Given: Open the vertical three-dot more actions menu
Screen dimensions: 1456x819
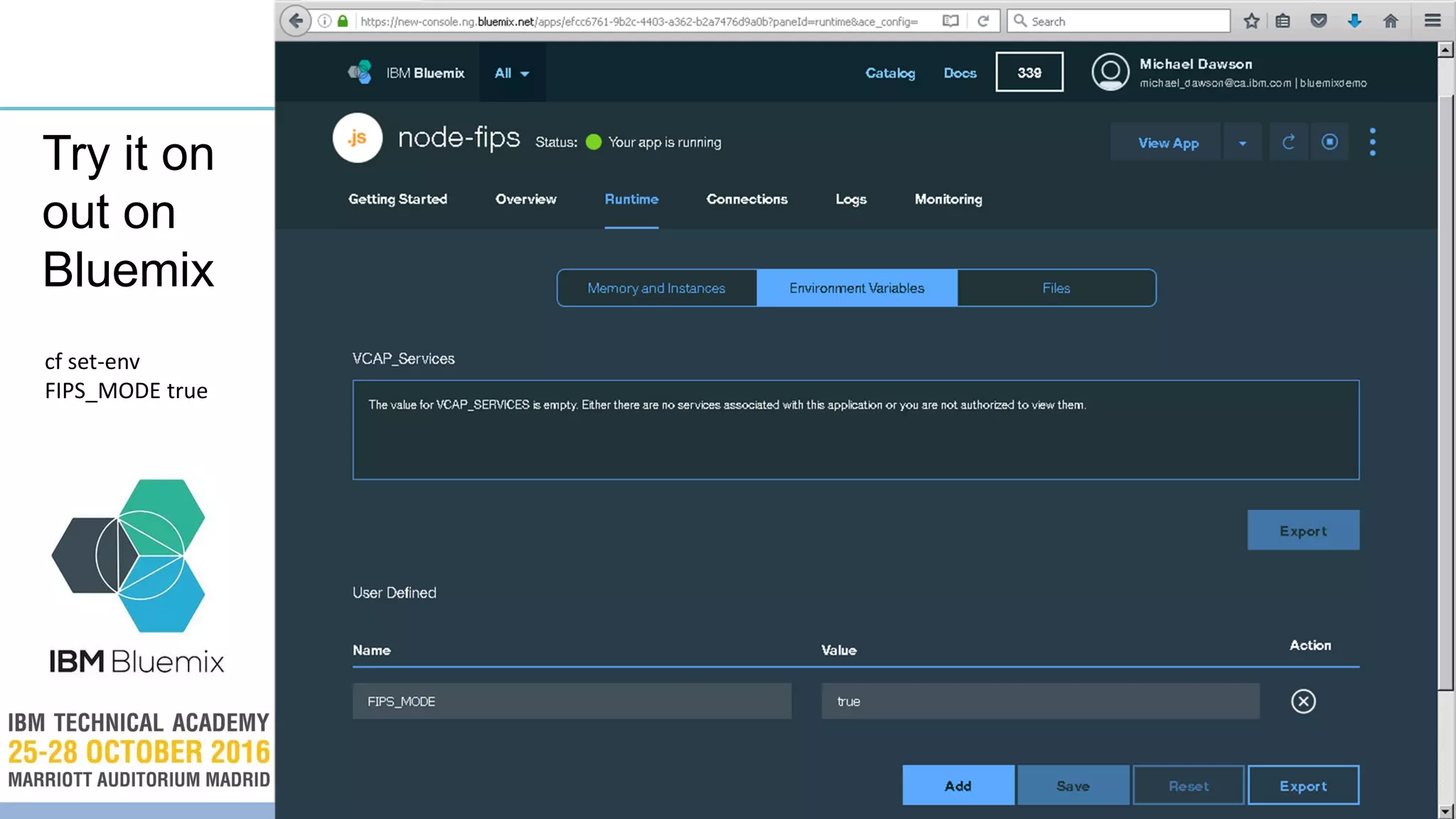Looking at the screenshot, I should (1373, 142).
